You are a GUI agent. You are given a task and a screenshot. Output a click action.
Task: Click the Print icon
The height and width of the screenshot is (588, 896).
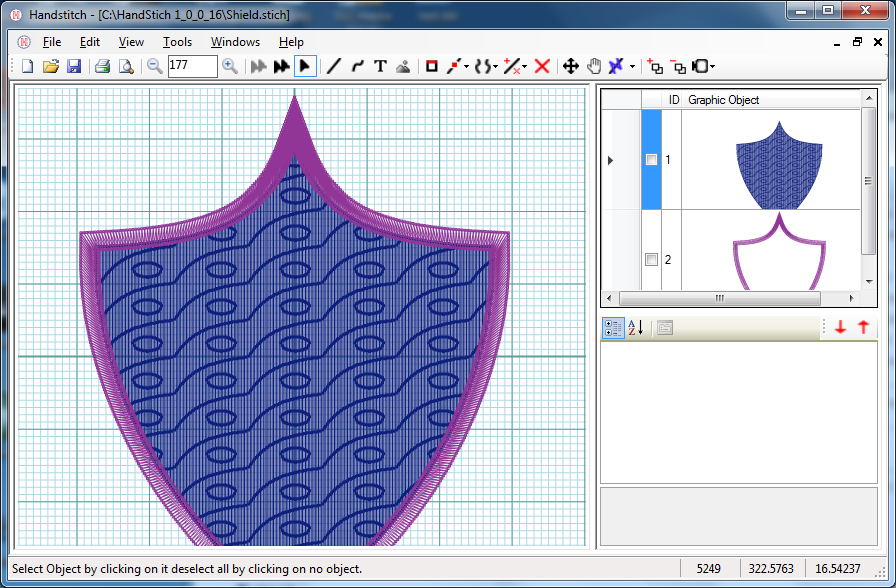coord(103,66)
